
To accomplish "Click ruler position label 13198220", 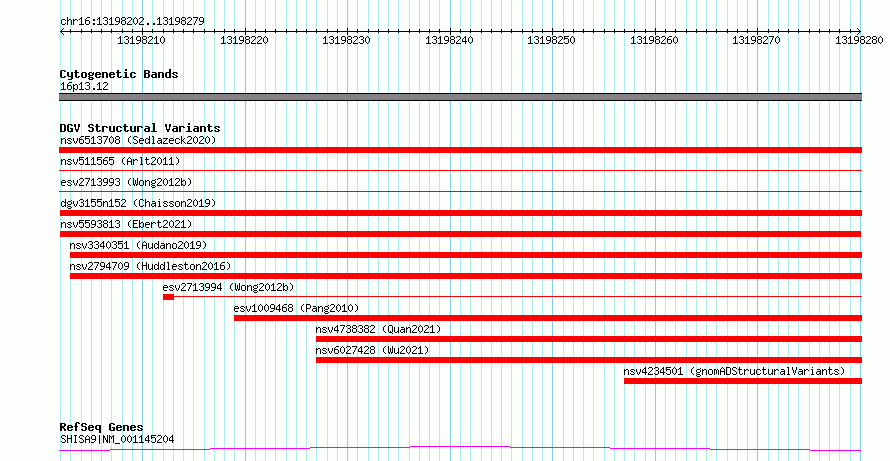I will point(244,40).
